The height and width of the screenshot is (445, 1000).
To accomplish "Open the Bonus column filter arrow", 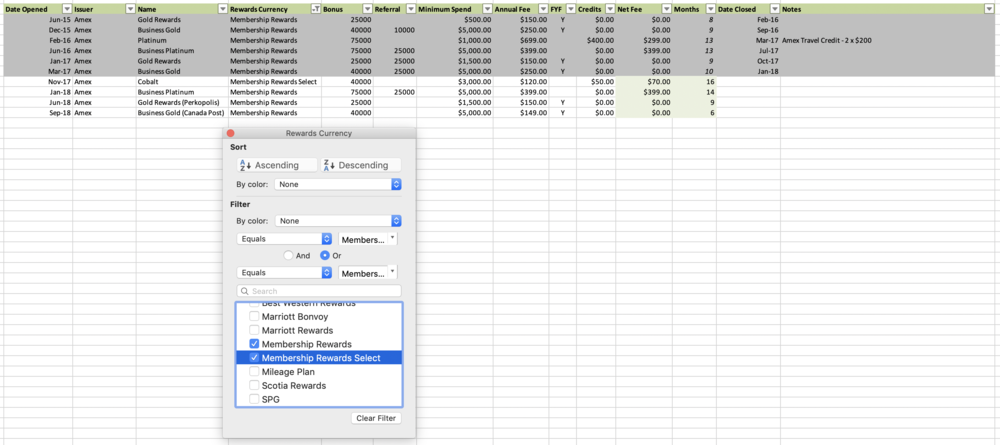I will pyautogui.click(x=367, y=8).
